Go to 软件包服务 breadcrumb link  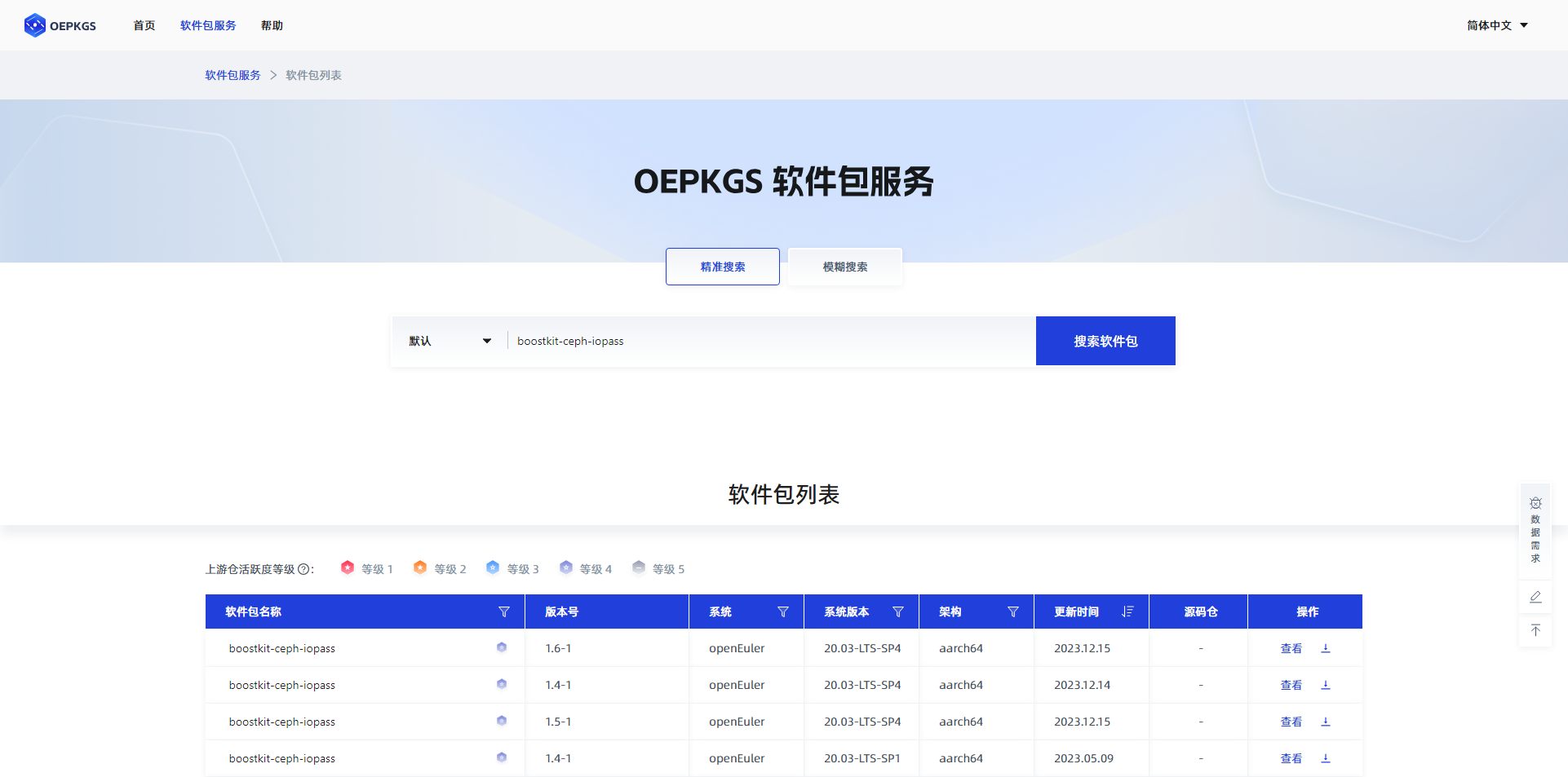coord(233,75)
